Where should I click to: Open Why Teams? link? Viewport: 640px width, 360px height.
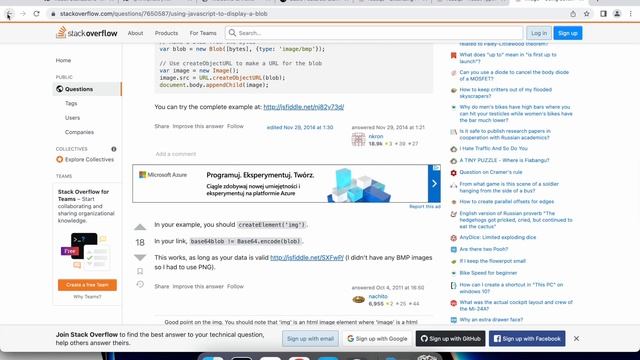pyautogui.click(x=87, y=297)
